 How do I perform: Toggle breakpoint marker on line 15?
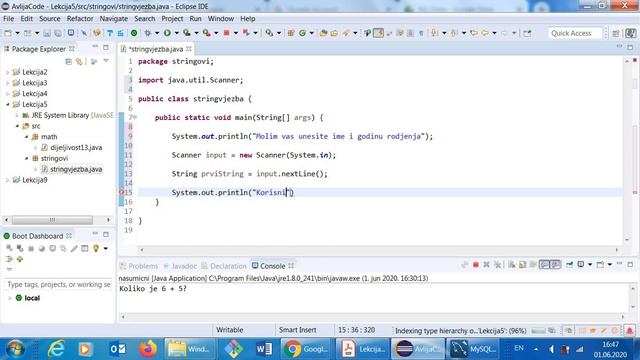click(121, 192)
